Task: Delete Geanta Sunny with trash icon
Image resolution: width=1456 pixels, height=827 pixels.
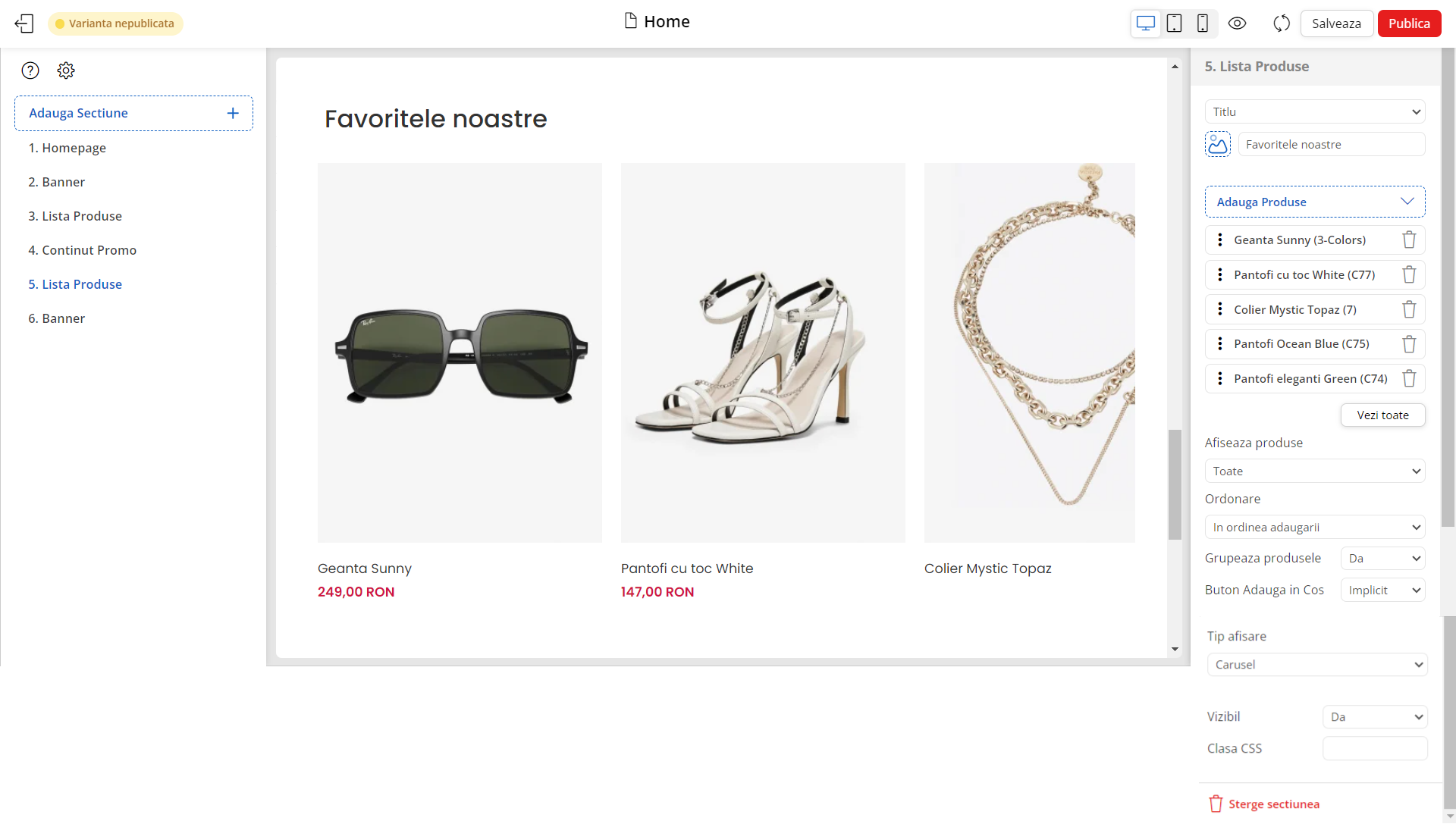Action: coord(1409,240)
